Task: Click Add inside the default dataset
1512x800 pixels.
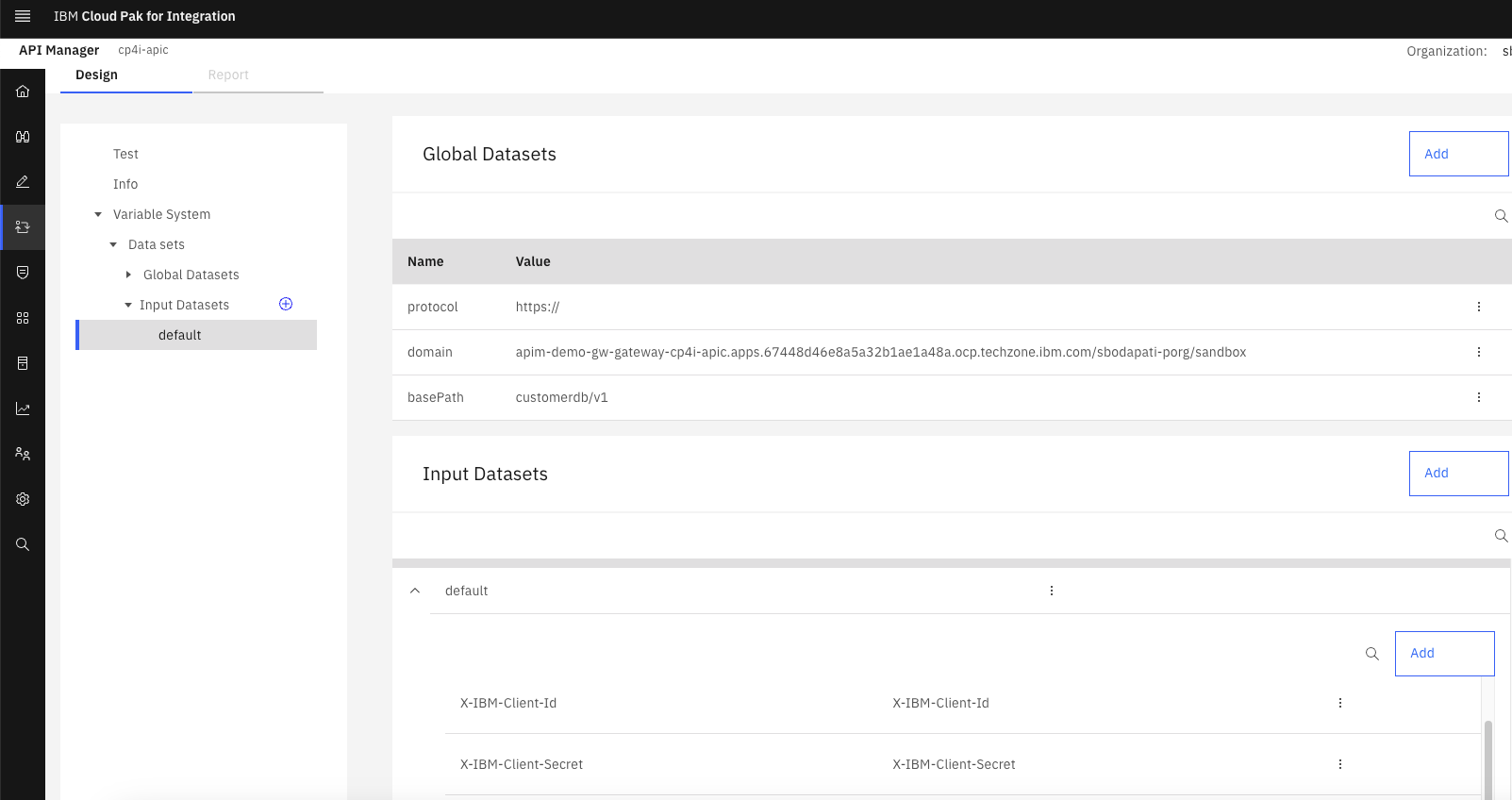Action: point(1443,653)
